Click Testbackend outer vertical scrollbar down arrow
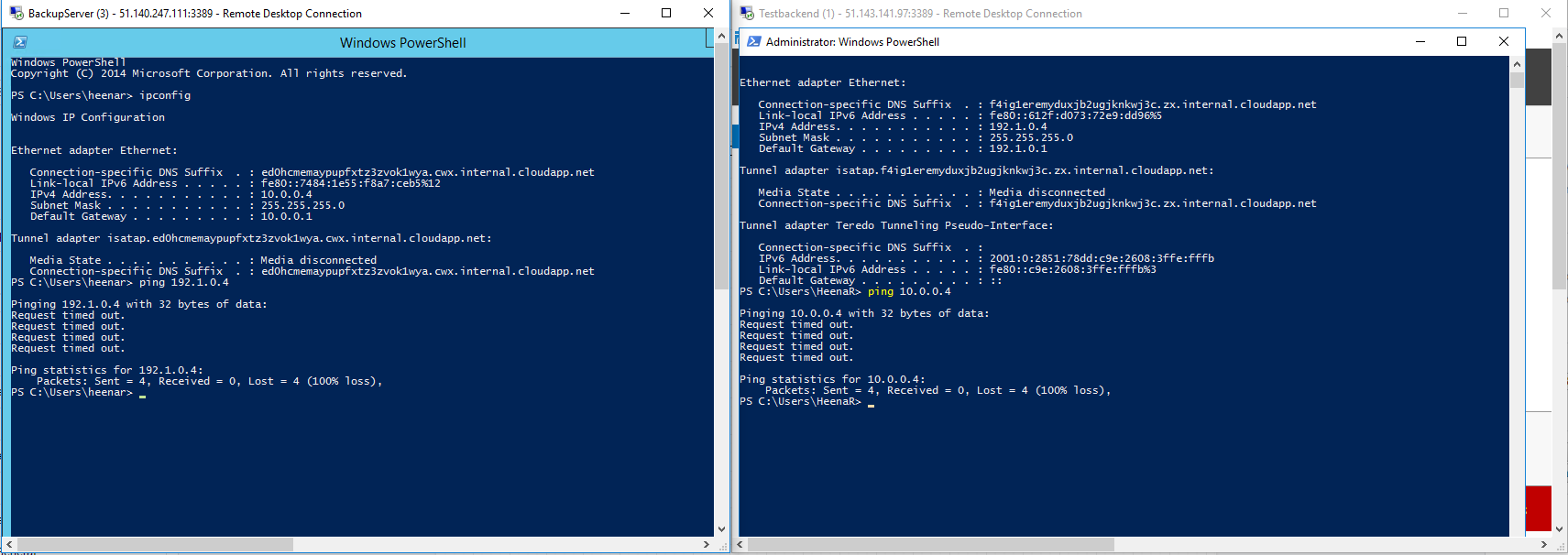 click(1560, 529)
